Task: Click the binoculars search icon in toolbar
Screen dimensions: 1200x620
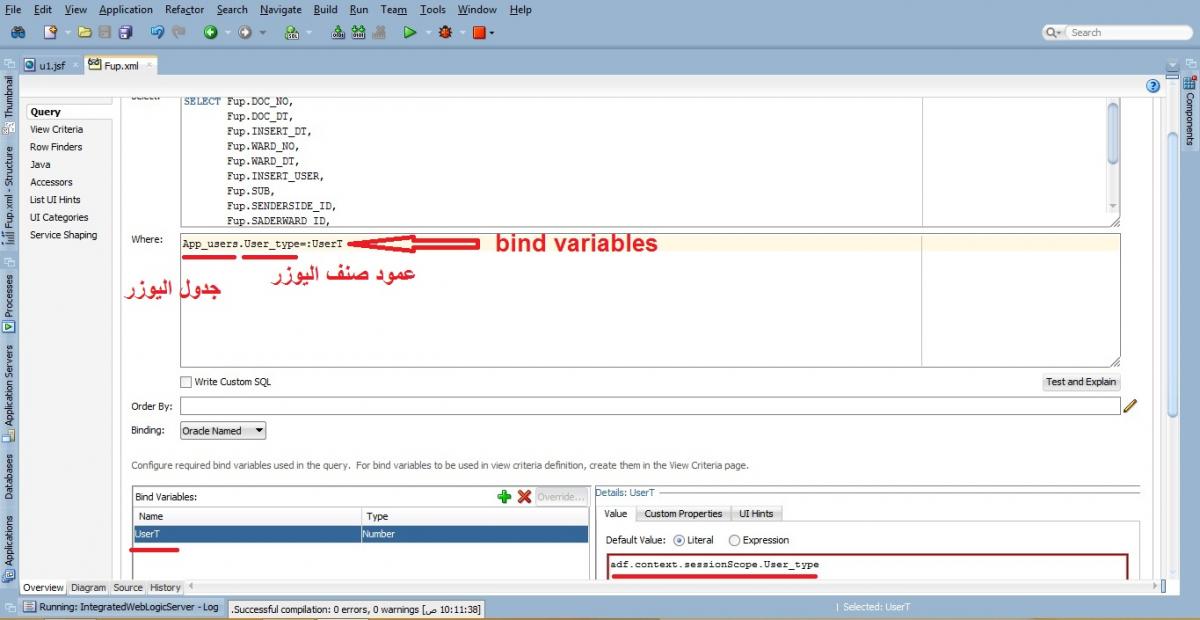Action: click(x=17, y=32)
